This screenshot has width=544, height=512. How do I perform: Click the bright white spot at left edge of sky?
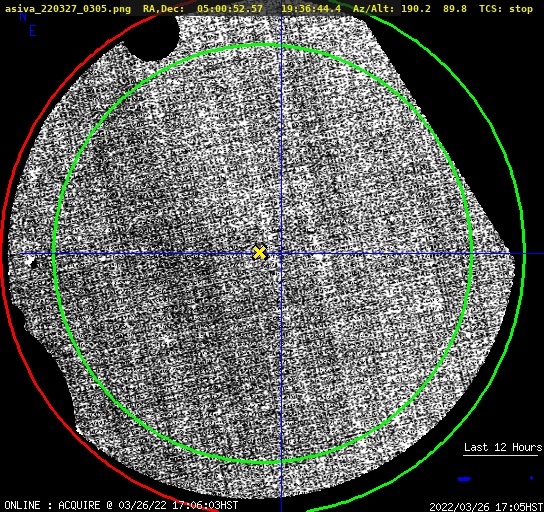point(29,261)
